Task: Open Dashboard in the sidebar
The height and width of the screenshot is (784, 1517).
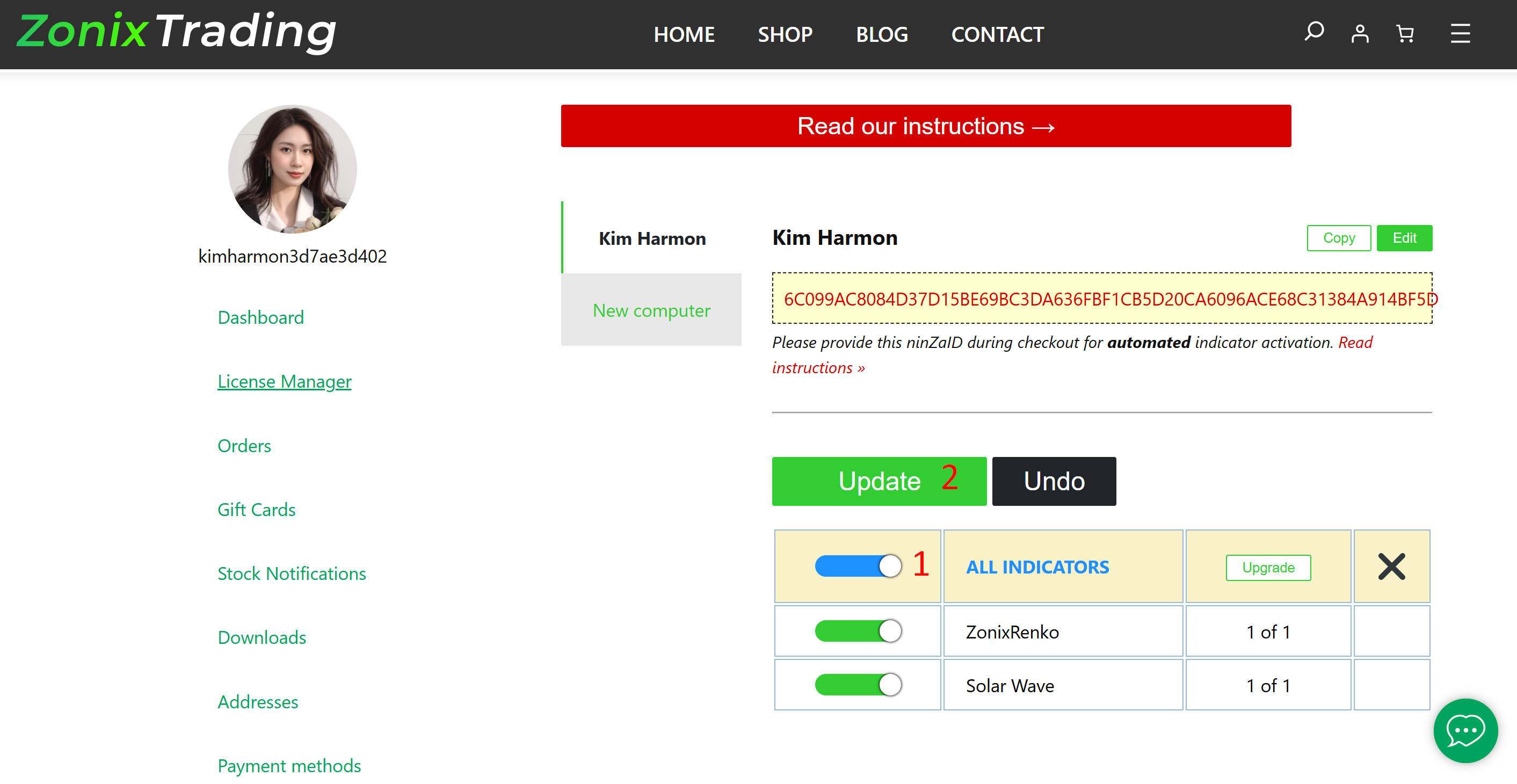Action: tap(261, 317)
